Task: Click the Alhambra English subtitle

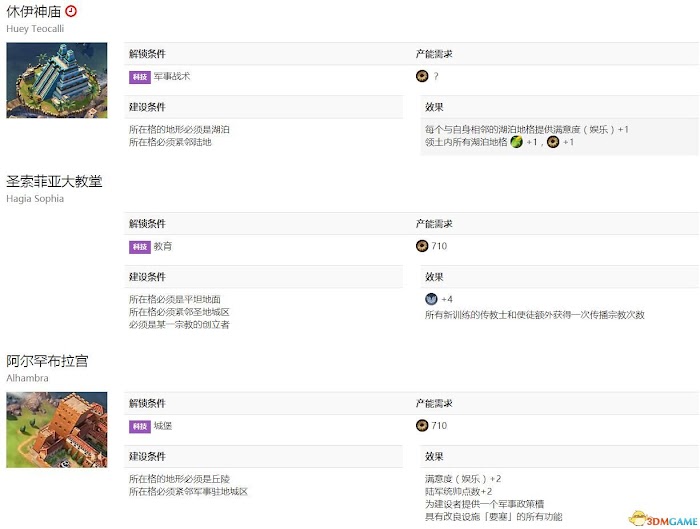Action: (x=27, y=378)
